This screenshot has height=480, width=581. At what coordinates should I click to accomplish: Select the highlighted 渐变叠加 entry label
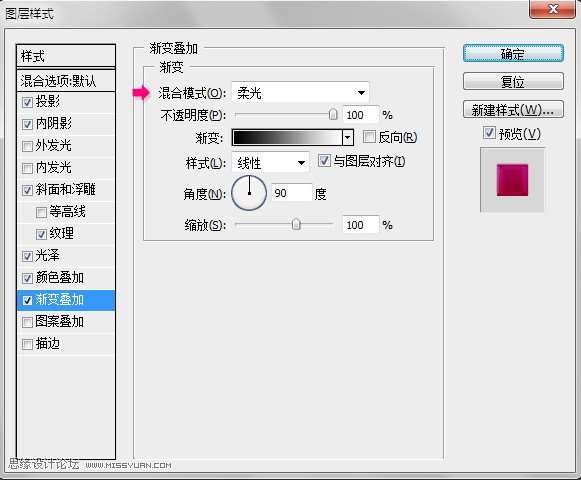60,299
